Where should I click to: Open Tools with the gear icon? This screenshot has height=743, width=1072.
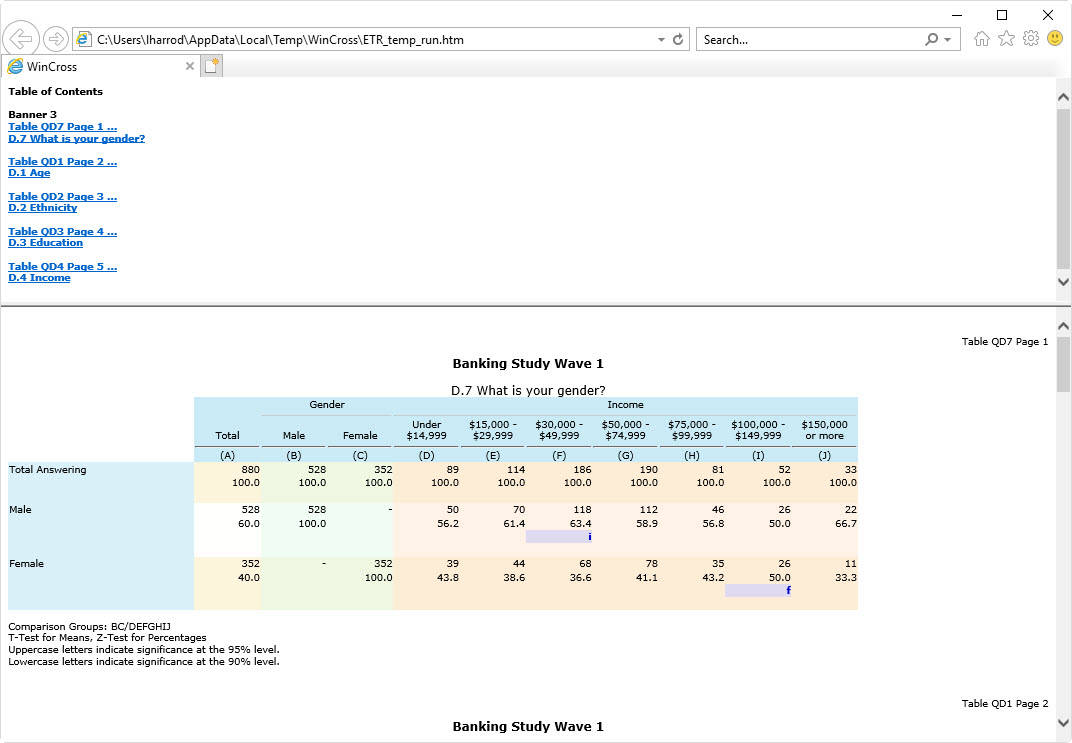tap(1030, 39)
